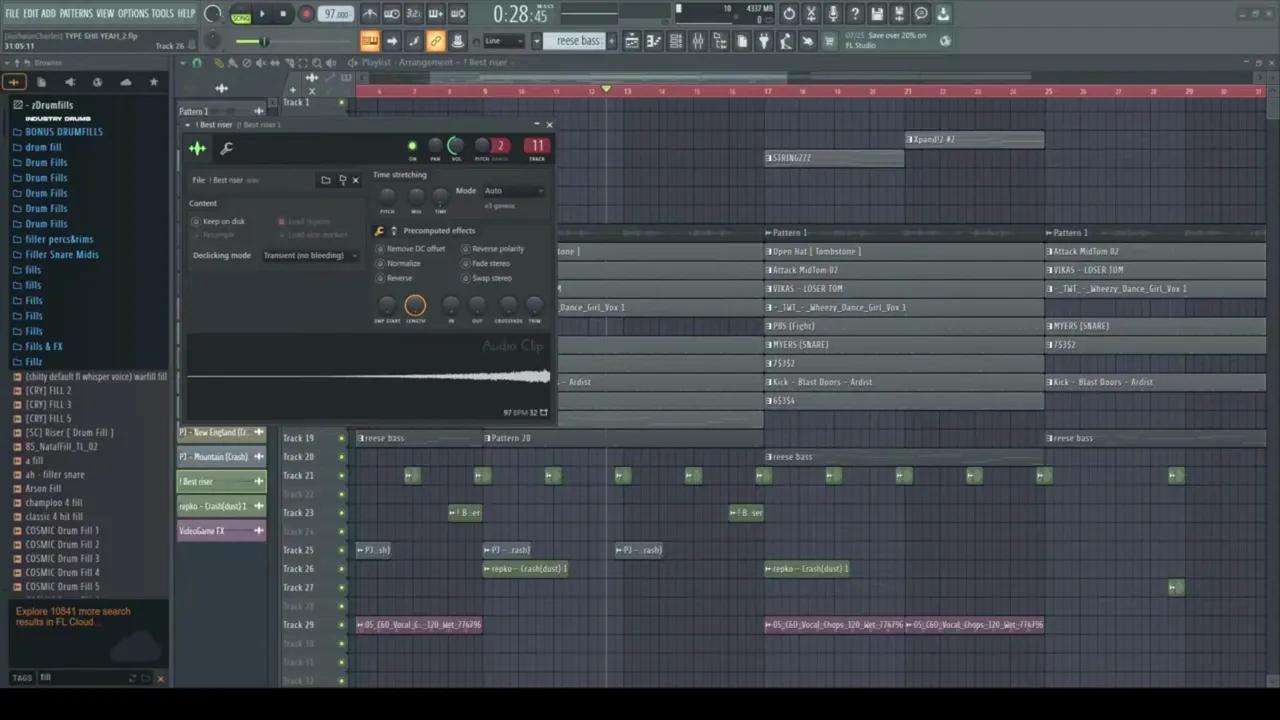Click the record button in transport bar

pyautogui.click(x=306, y=14)
